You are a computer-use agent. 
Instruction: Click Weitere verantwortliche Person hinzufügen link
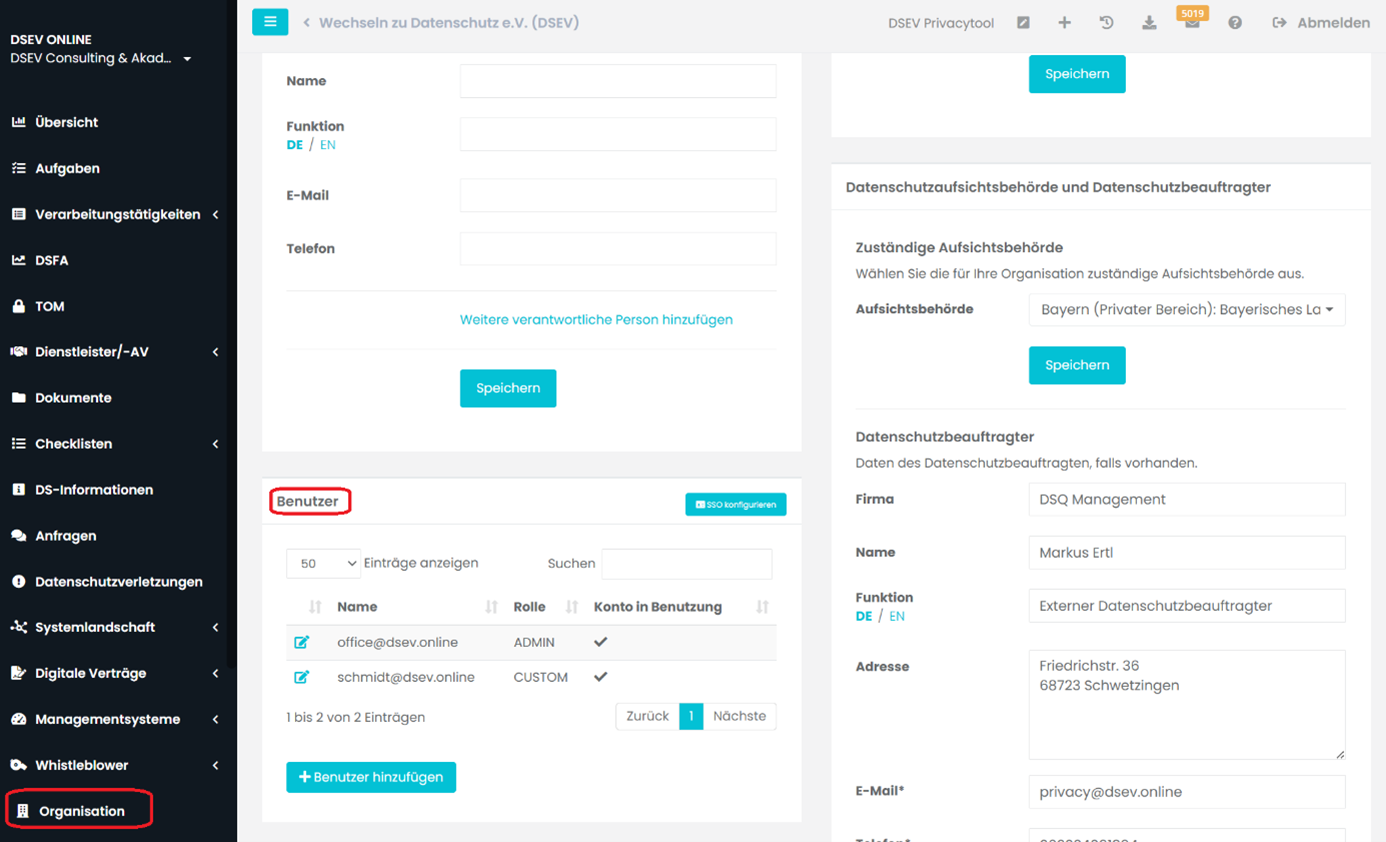pyautogui.click(x=596, y=320)
